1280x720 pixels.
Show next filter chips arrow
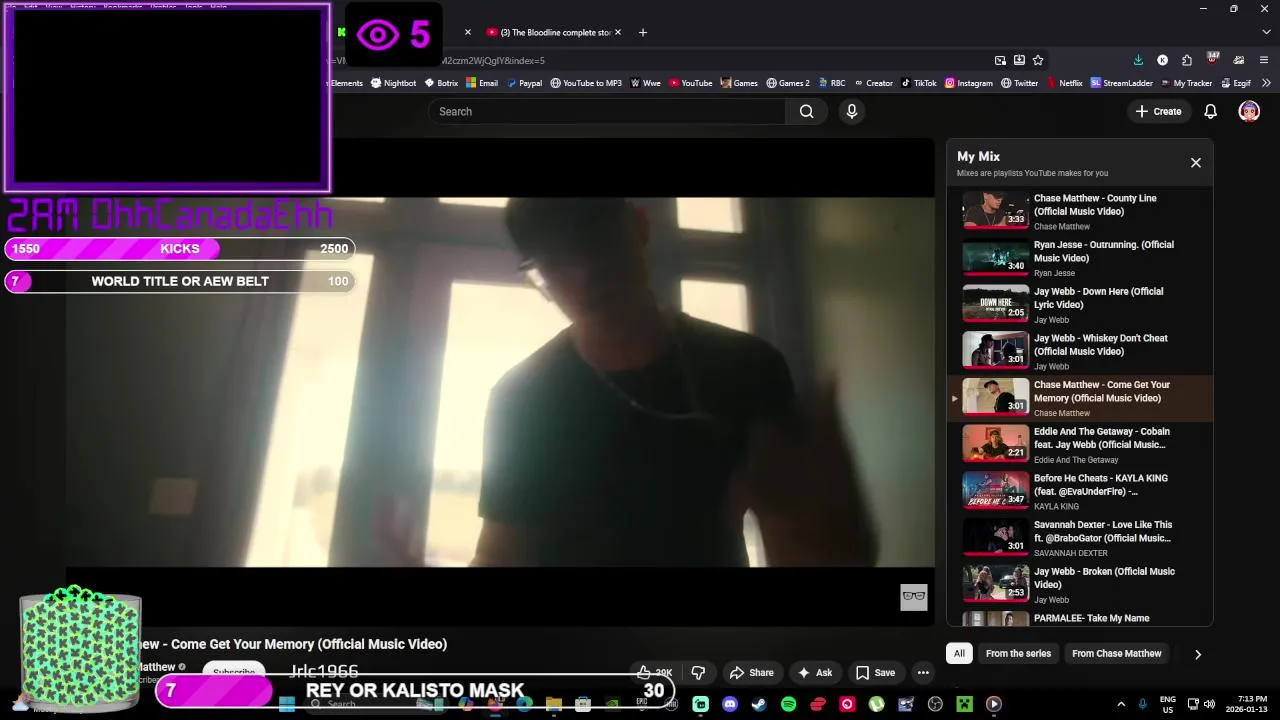click(1197, 654)
